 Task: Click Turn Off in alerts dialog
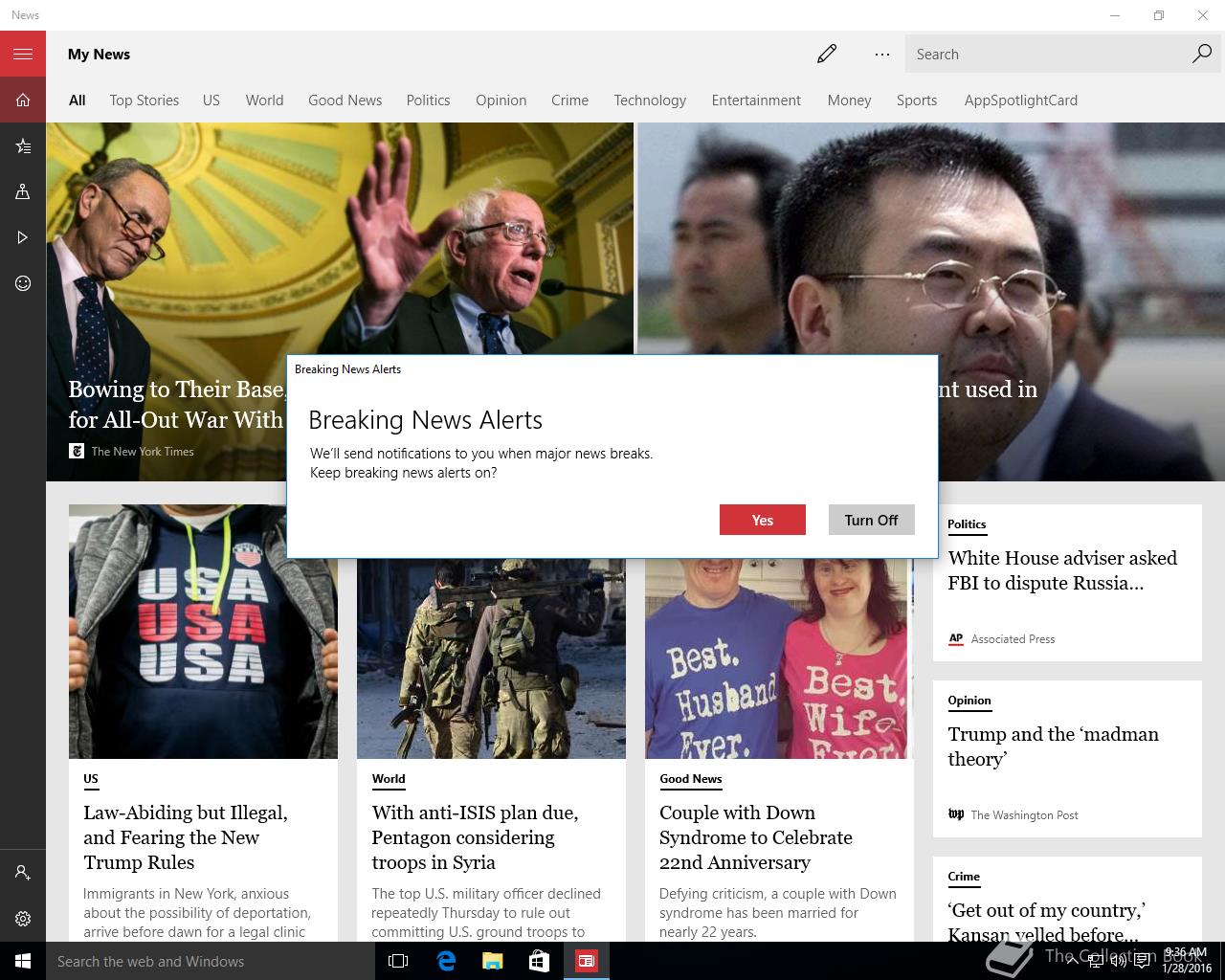pyautogui.click(x=871, y=520)
